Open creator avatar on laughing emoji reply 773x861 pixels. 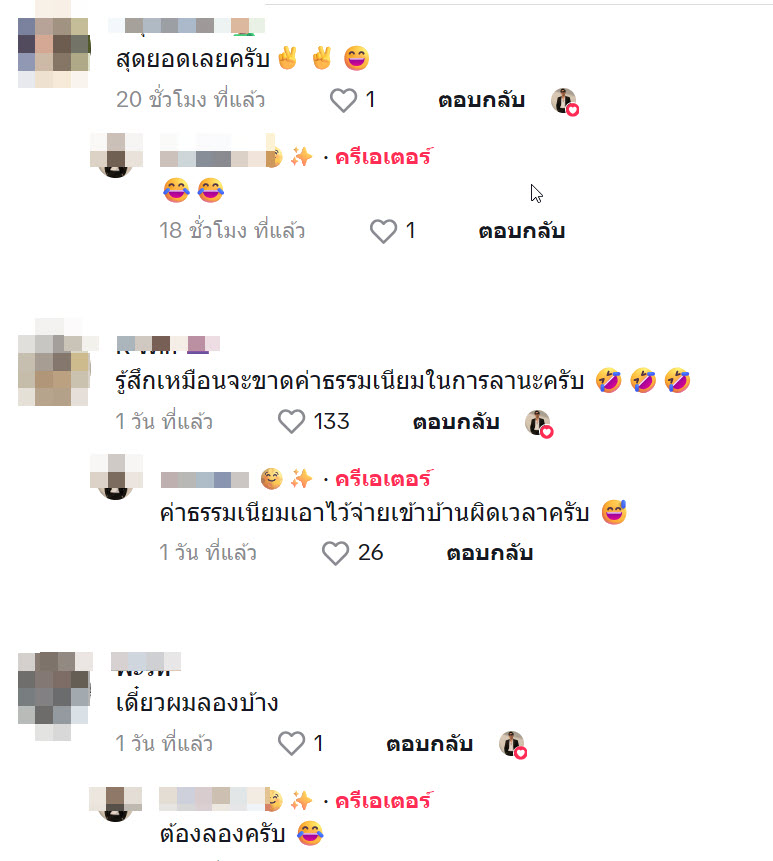pos(116,155)
